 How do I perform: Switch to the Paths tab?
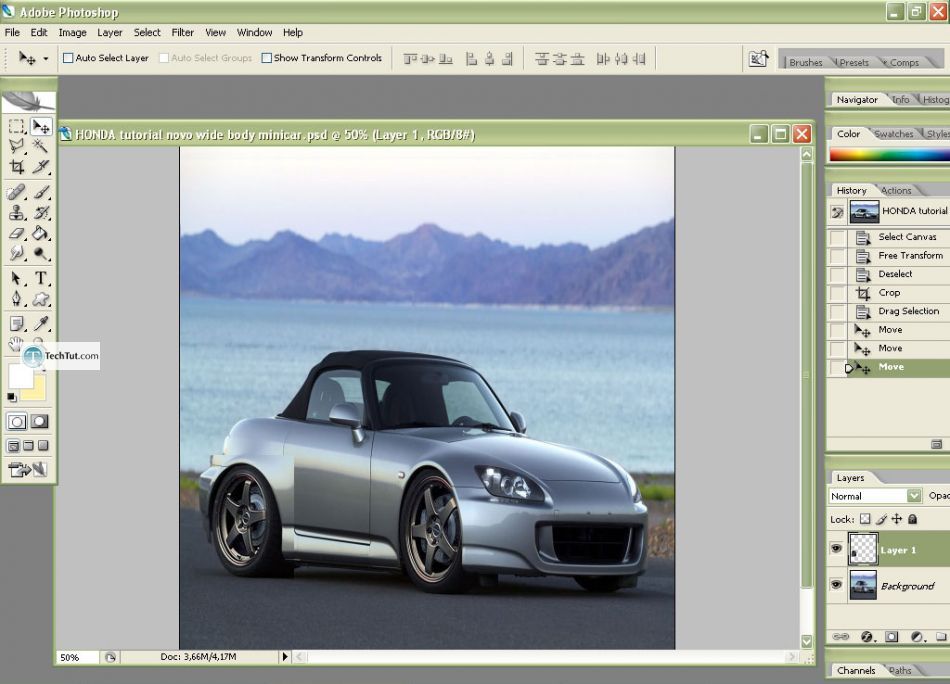point(901,671)
